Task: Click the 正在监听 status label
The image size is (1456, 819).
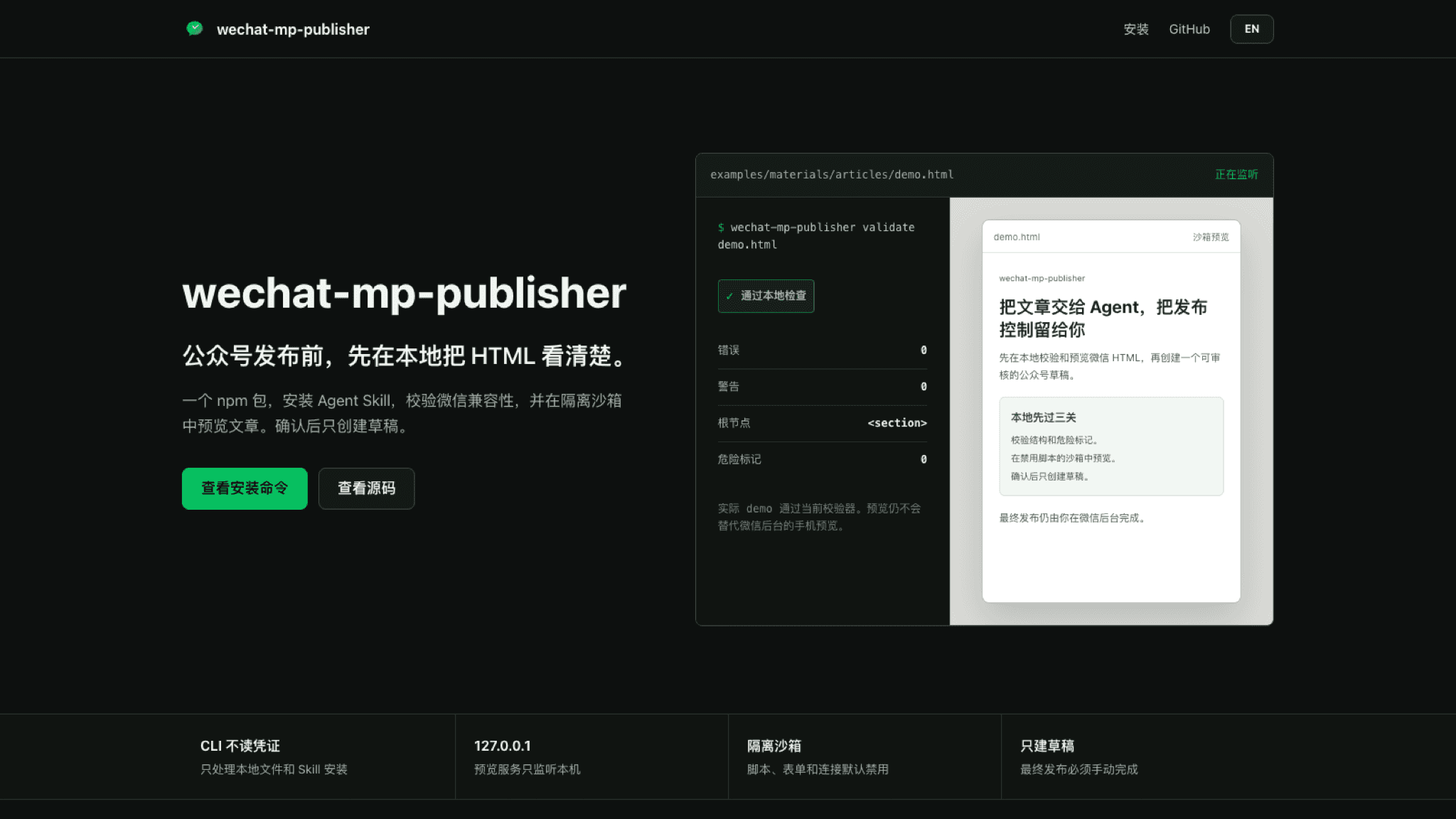Action: tap(1236, 174)
